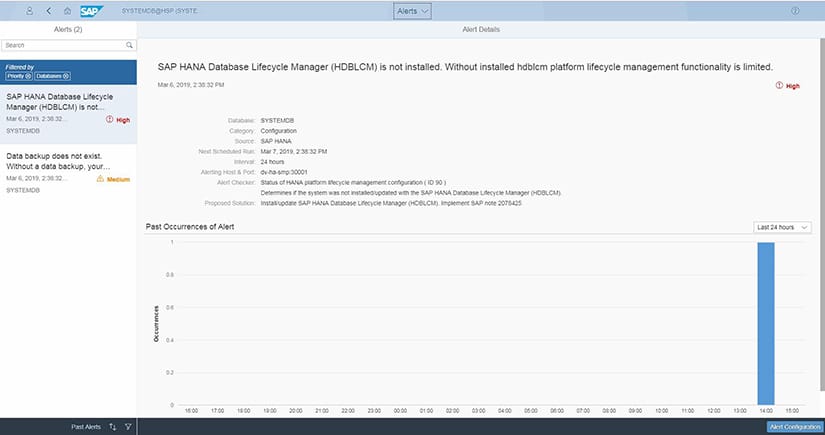Screen dimensions: 825x435
Task: Open the Last 24 hours dropdown
Action: pyautogui.click(x=782, y=227)
